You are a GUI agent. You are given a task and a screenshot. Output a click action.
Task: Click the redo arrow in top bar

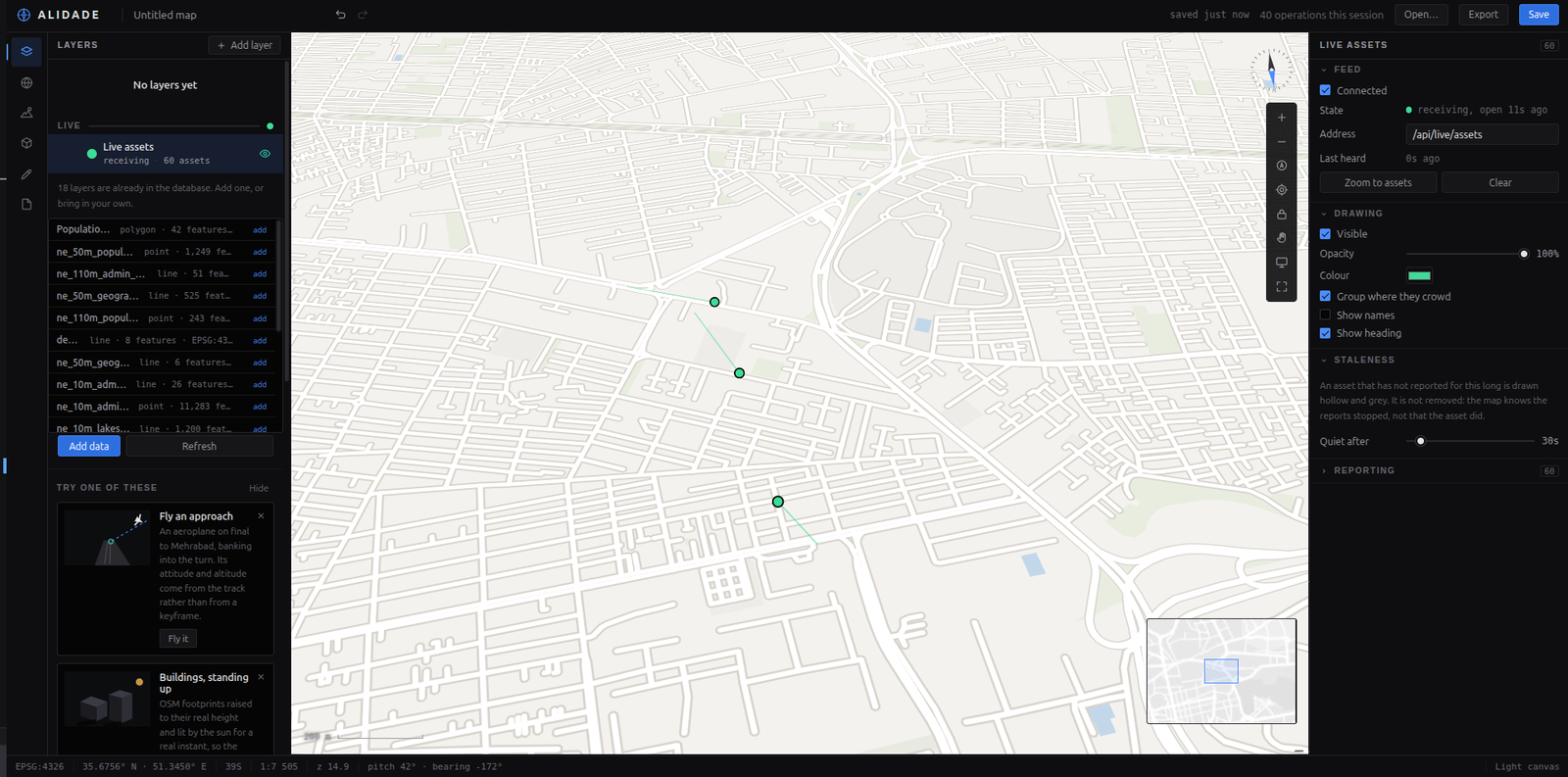click(363, 15)
